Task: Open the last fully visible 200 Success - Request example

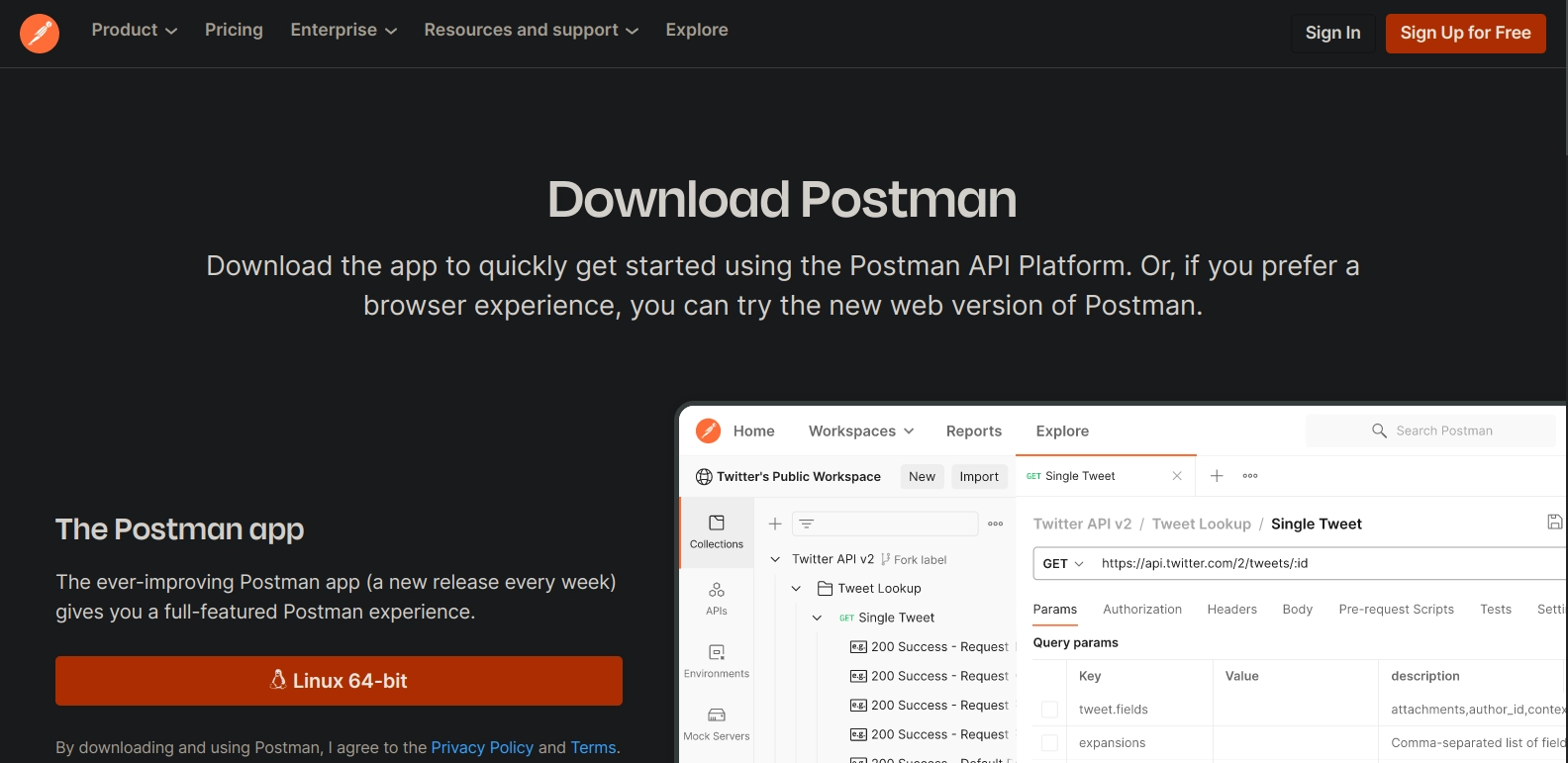Action: pos(930,734)
